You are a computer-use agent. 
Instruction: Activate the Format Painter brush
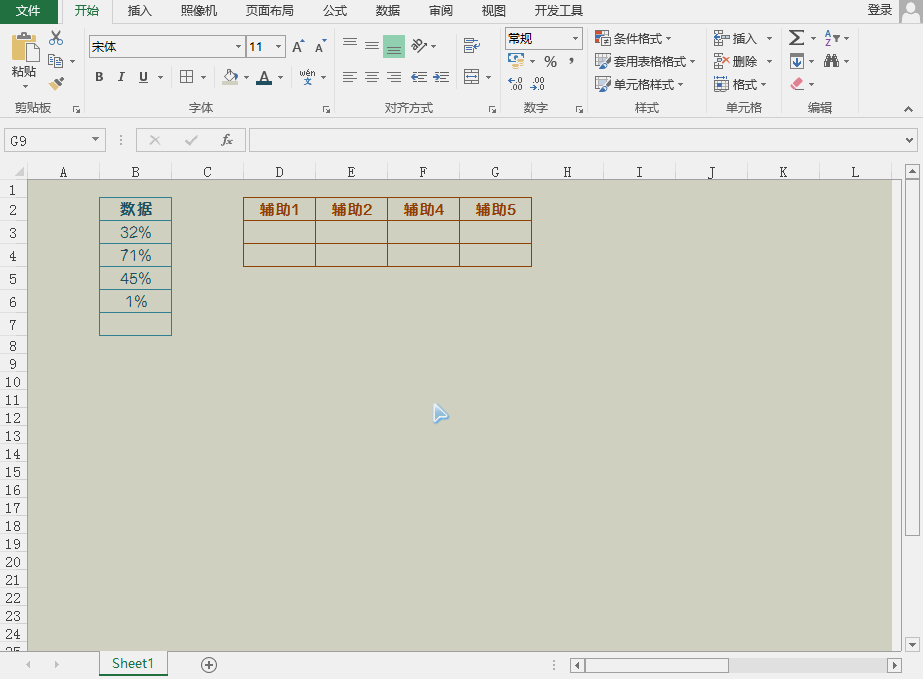tap(56, 84)
